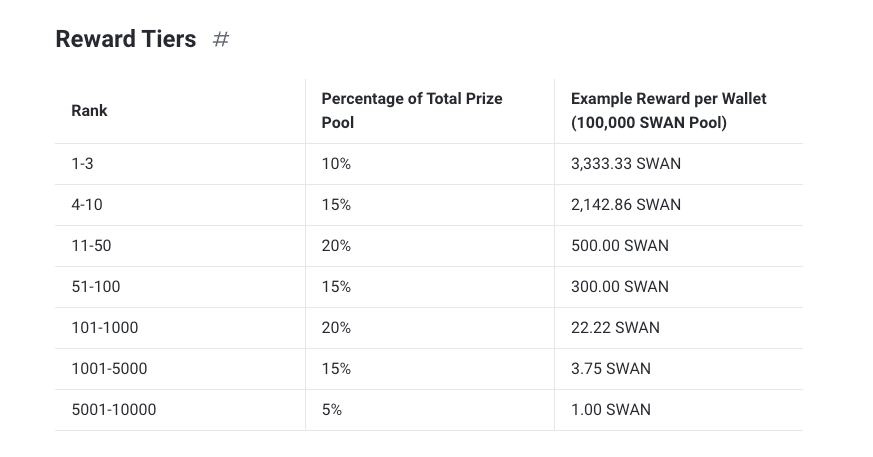This screenshot has width=873, height=457.
Task: Click the 3,333.33 SWAN reward value
Action: (626, 164)
